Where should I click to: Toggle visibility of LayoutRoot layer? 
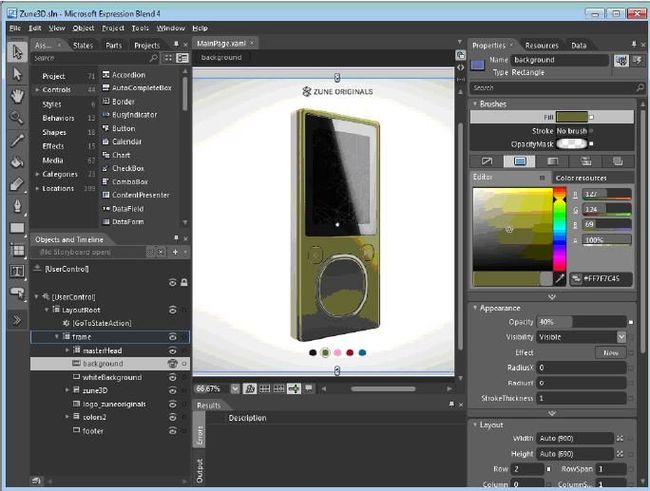tap(172, 310)
